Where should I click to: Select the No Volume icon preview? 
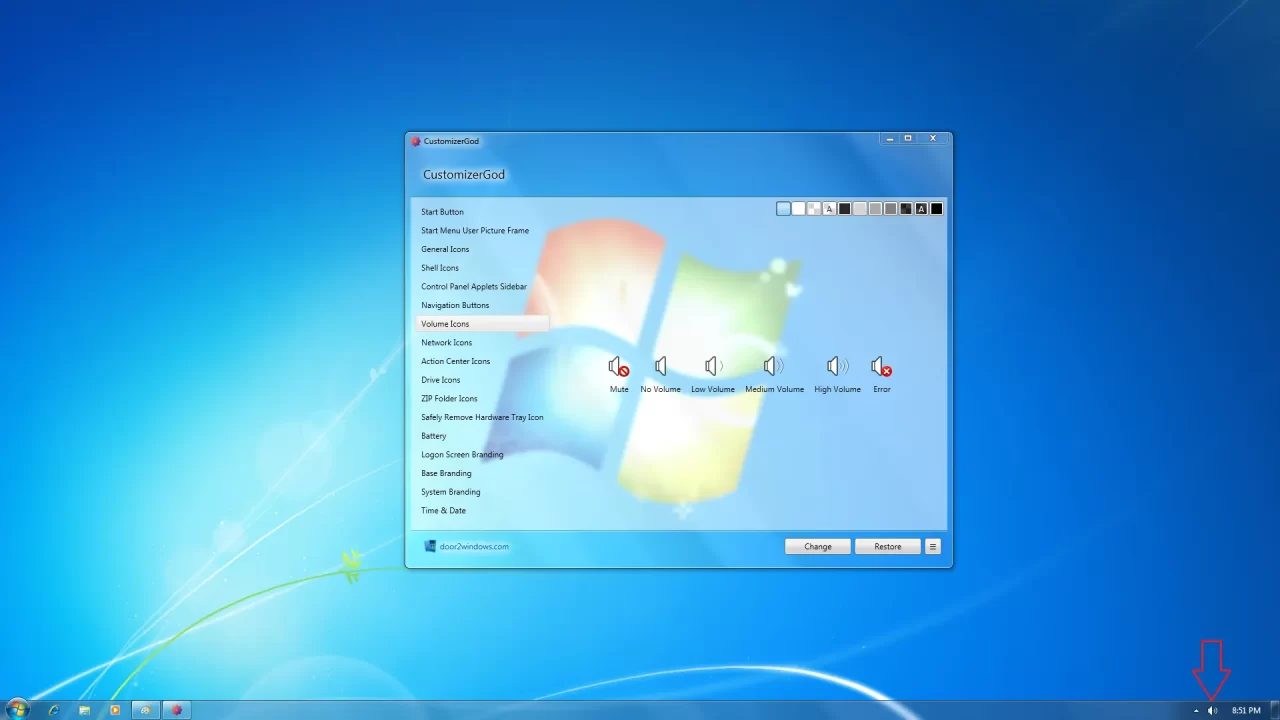tap(660, 366)
